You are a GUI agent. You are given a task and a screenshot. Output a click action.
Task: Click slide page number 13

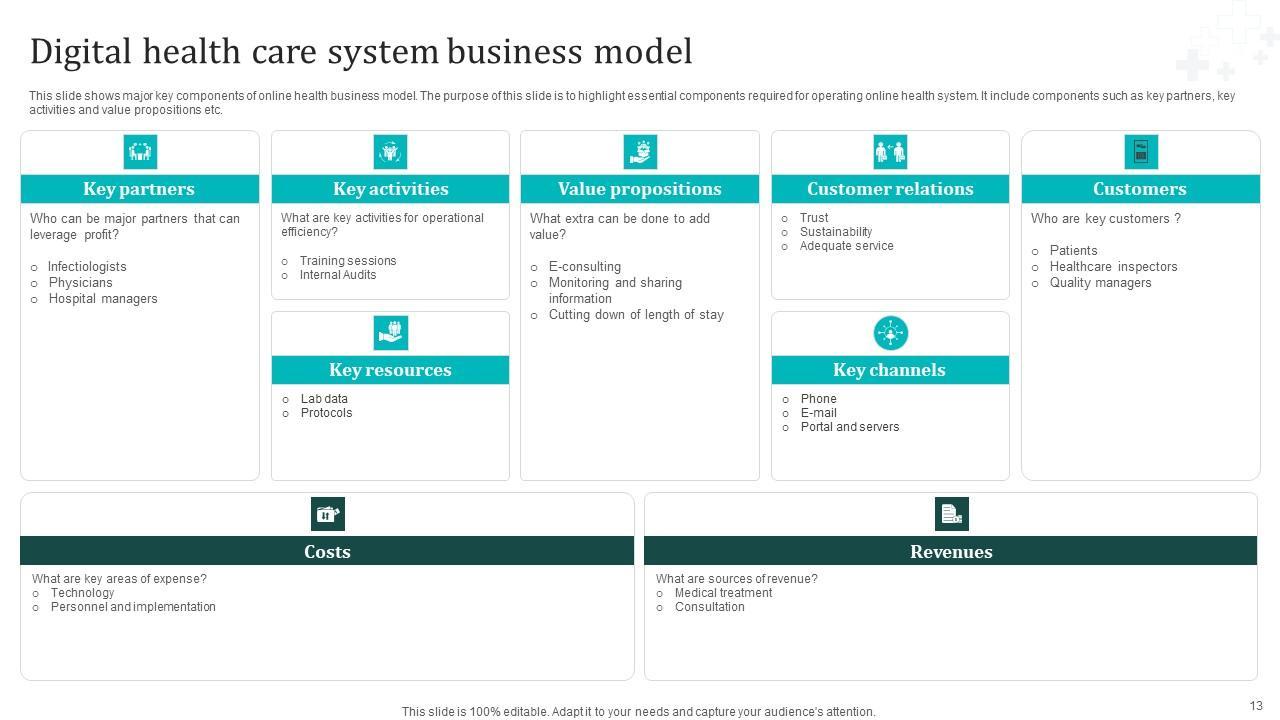[1256, 706]
